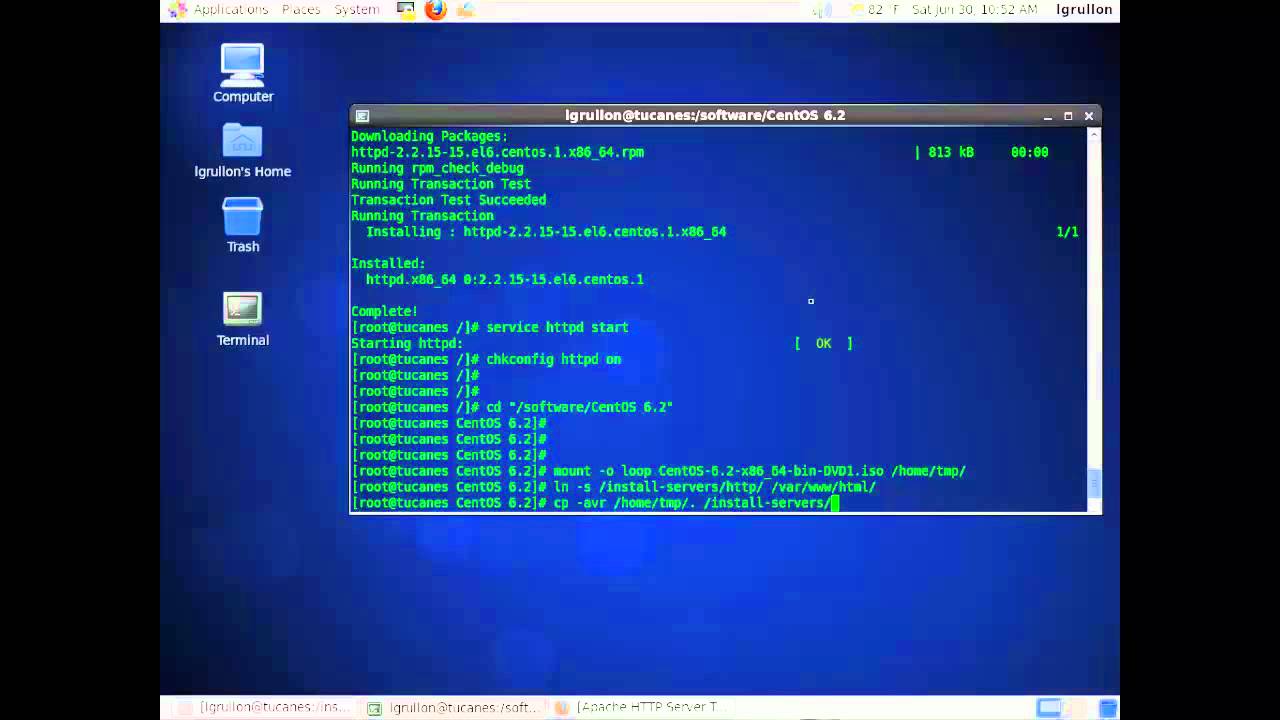
Task: Open the Trash desktop icon
Action: point(242,225)
